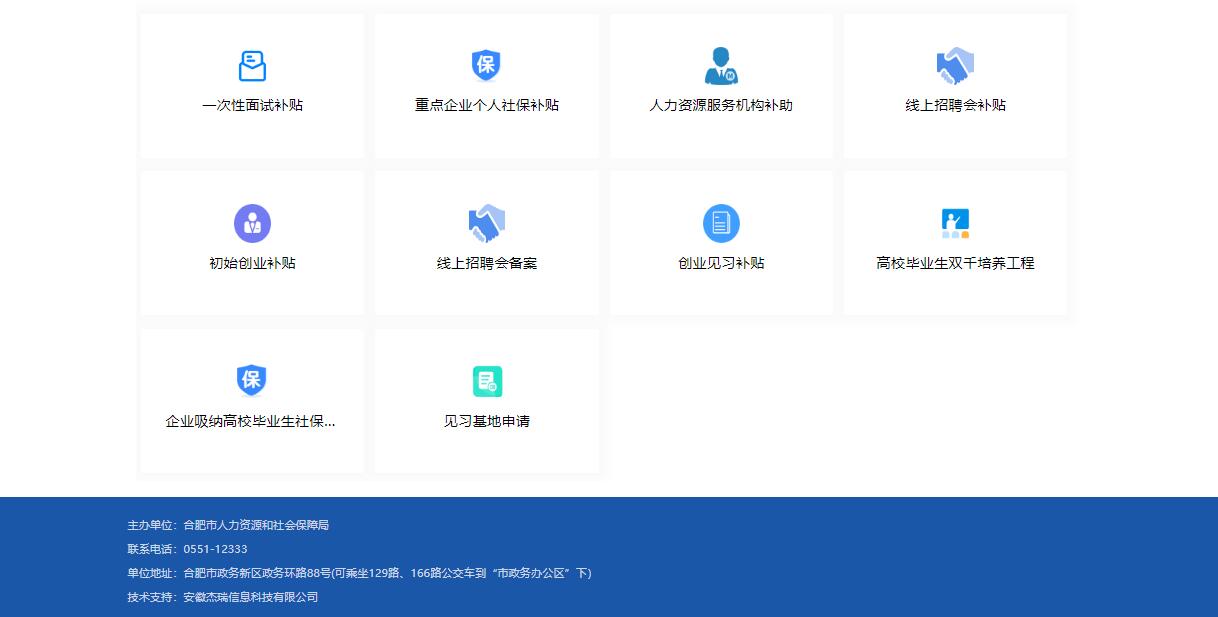Open the 一次性面试补贴 text link
Screen dimensions: 1218x617
pos(252,105)
